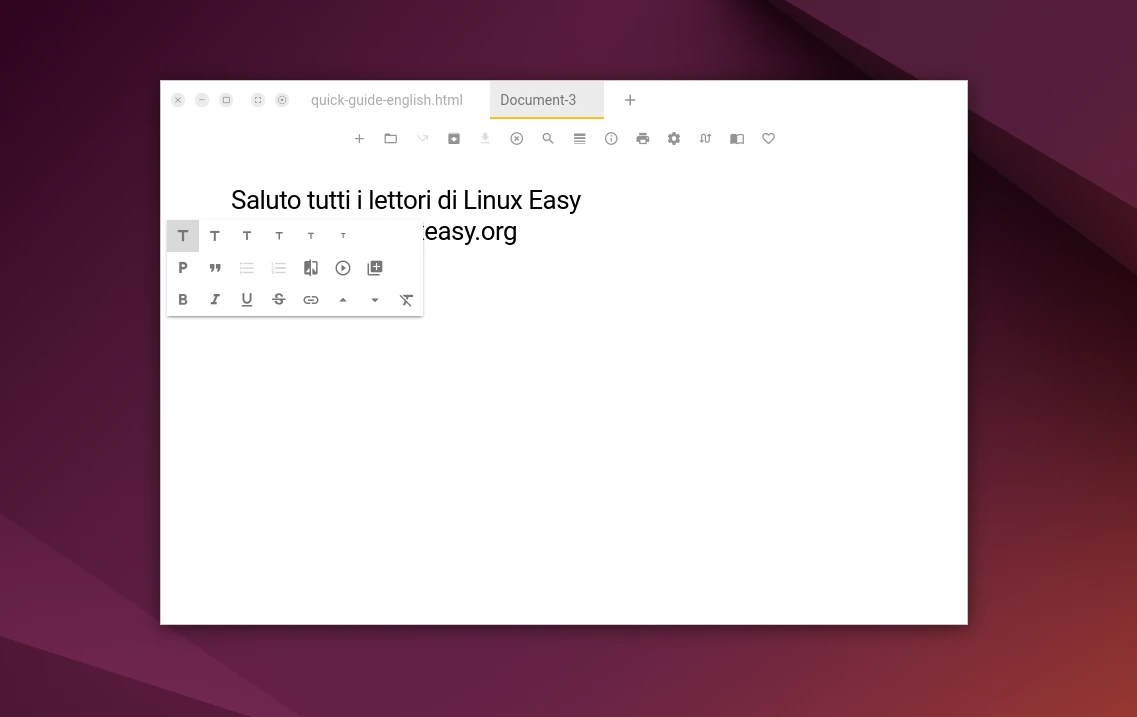Toggle underline formatting
Screen dimensions: 1137x717
coord(247,300)
